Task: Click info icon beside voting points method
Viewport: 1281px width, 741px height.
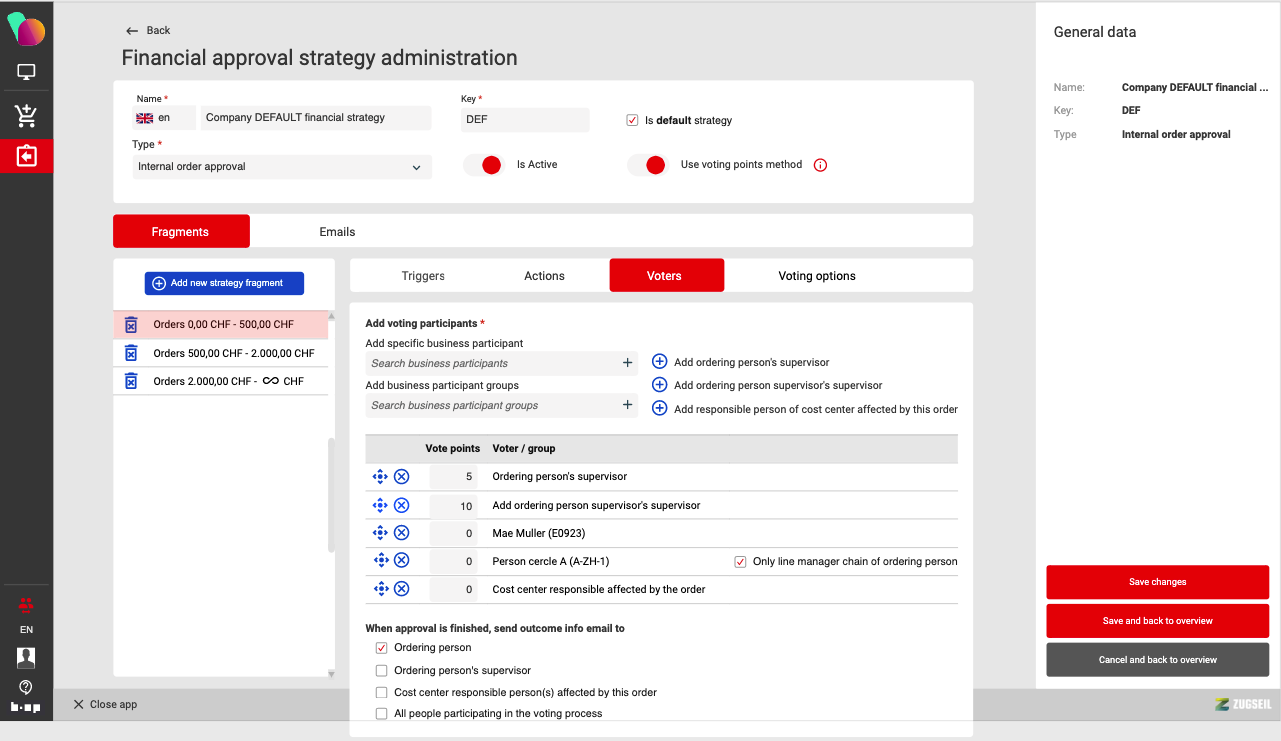Action: pyautogui.click(x=820, y=165)
